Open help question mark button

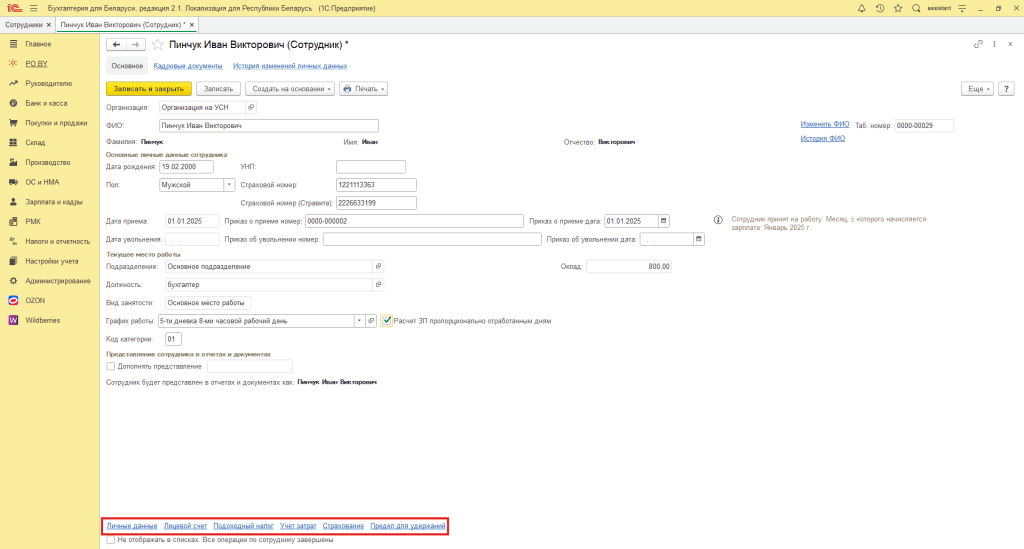click(1006, 89)
